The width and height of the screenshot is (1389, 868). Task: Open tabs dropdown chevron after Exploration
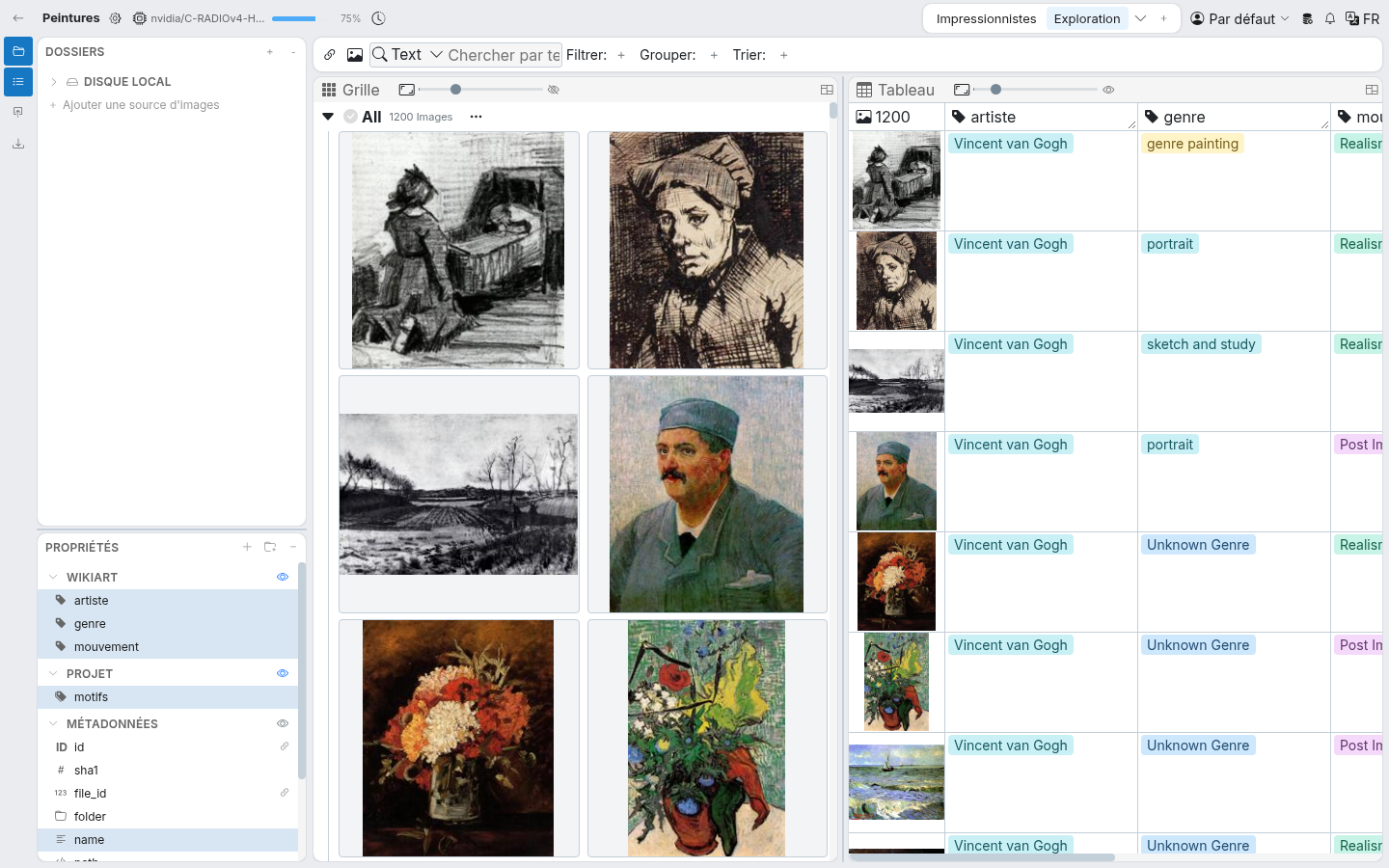click(x=1141, y=18)
